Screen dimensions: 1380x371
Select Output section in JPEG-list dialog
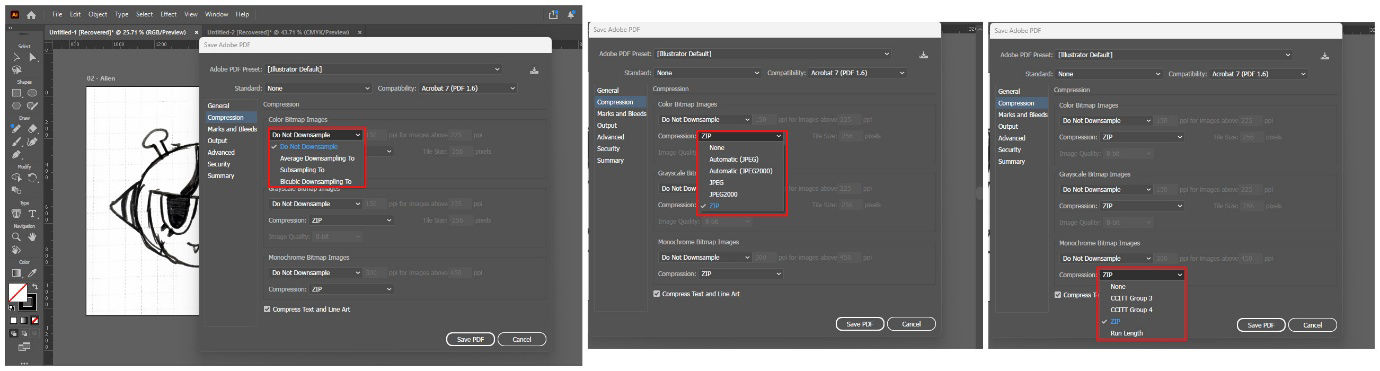pos(607,125)
